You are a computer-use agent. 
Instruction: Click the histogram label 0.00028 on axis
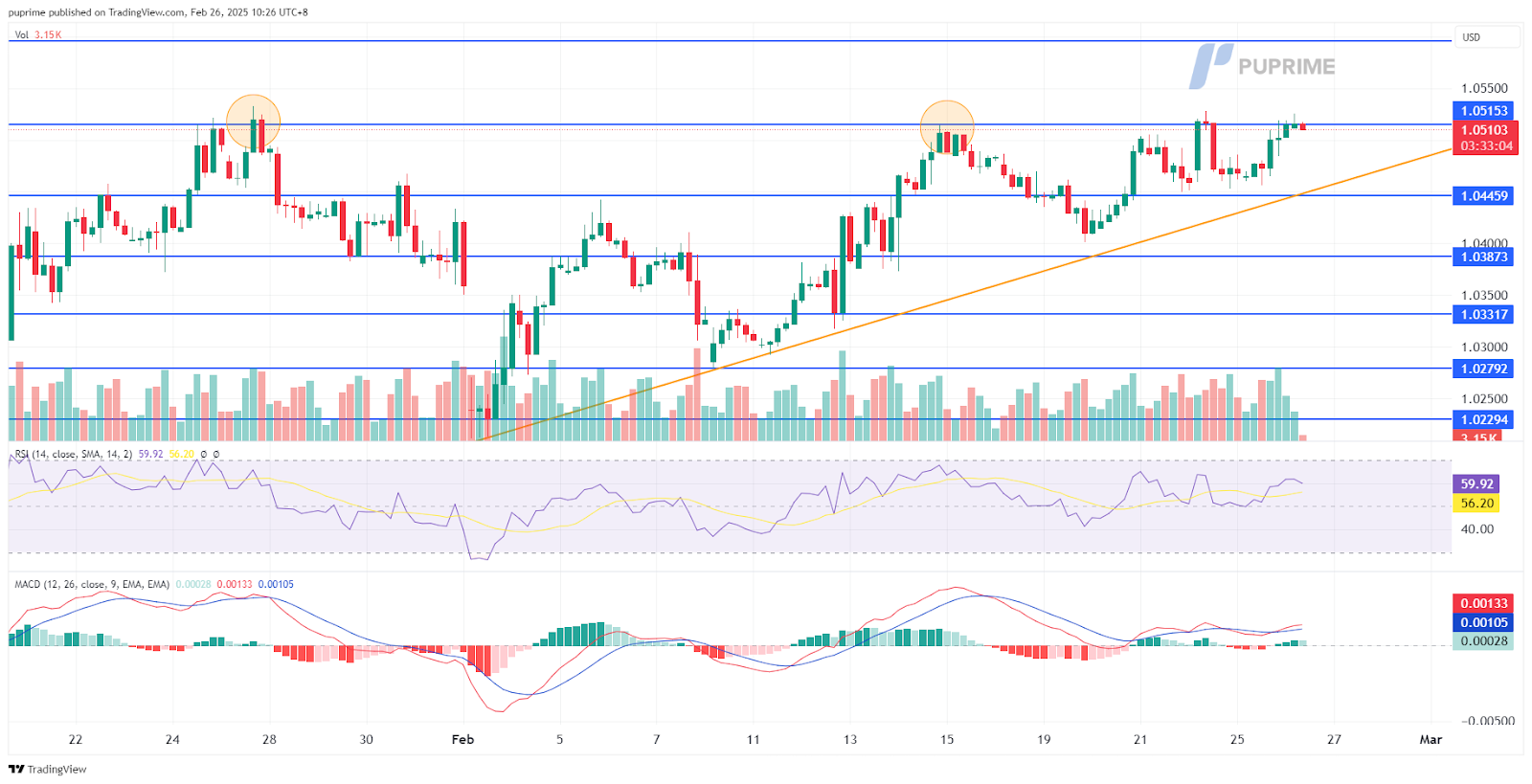pos(1483,641)
